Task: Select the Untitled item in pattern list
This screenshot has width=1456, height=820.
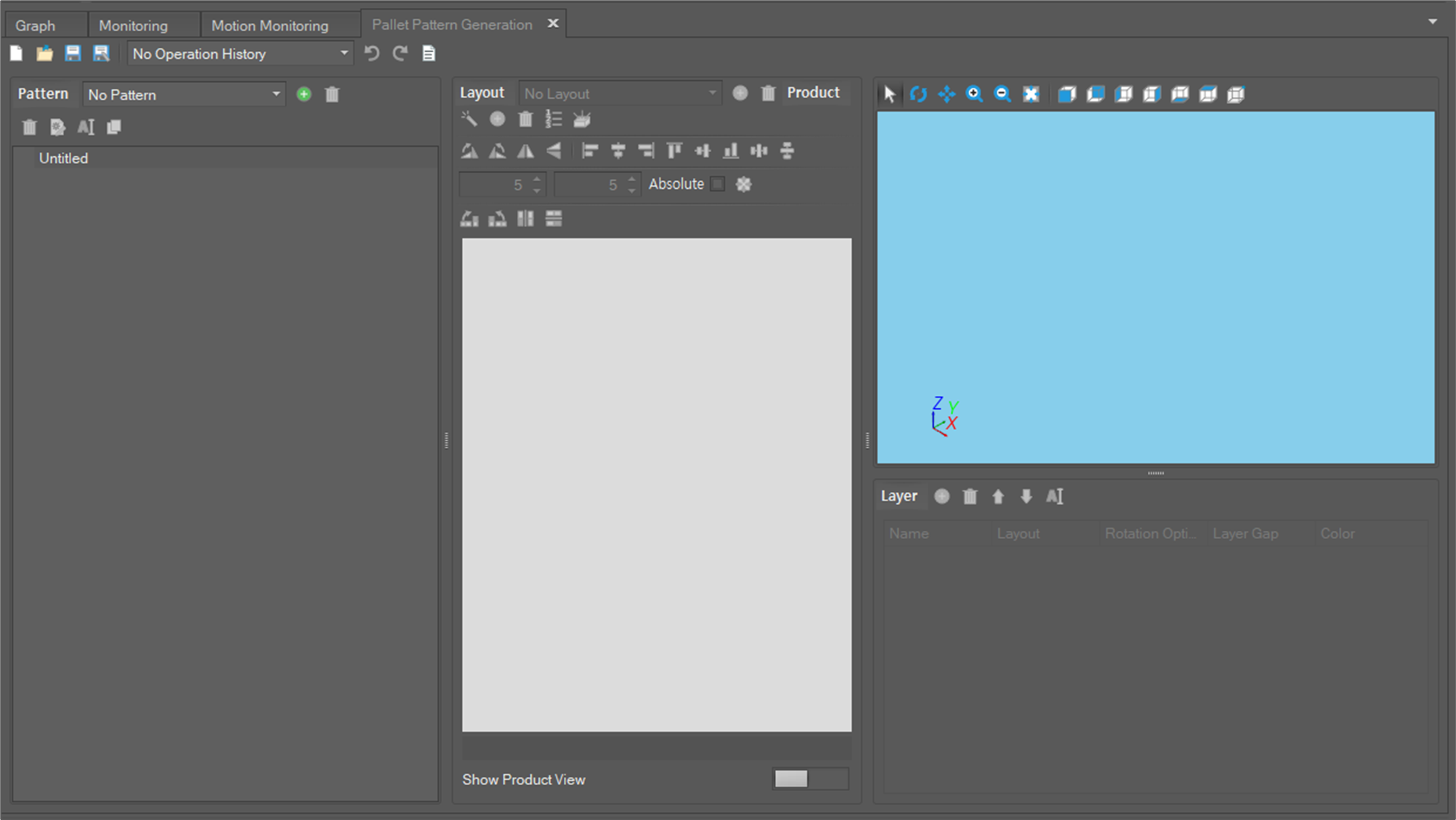Action: click(63, 158)
